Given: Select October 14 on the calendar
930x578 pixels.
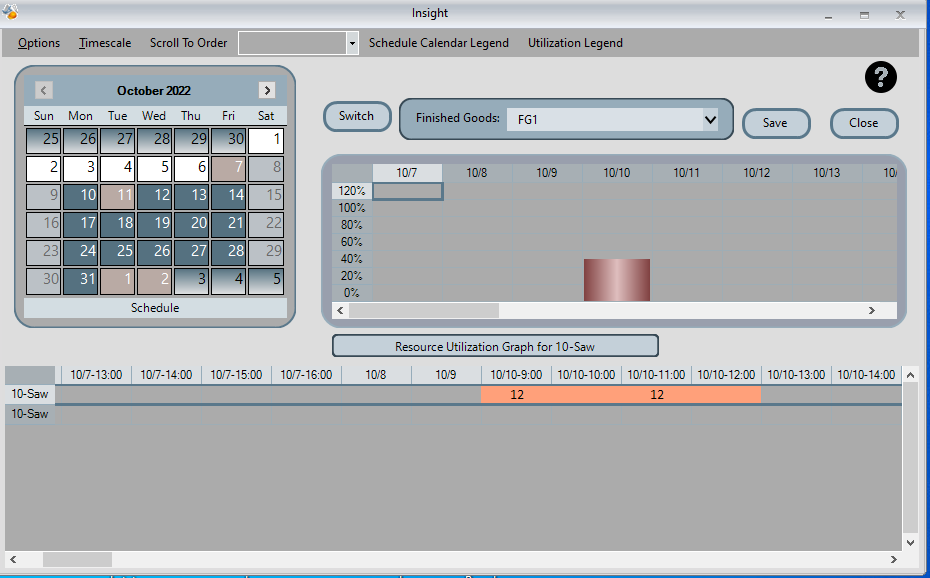Looking at the screenshot, I should (x=228, y=196).
